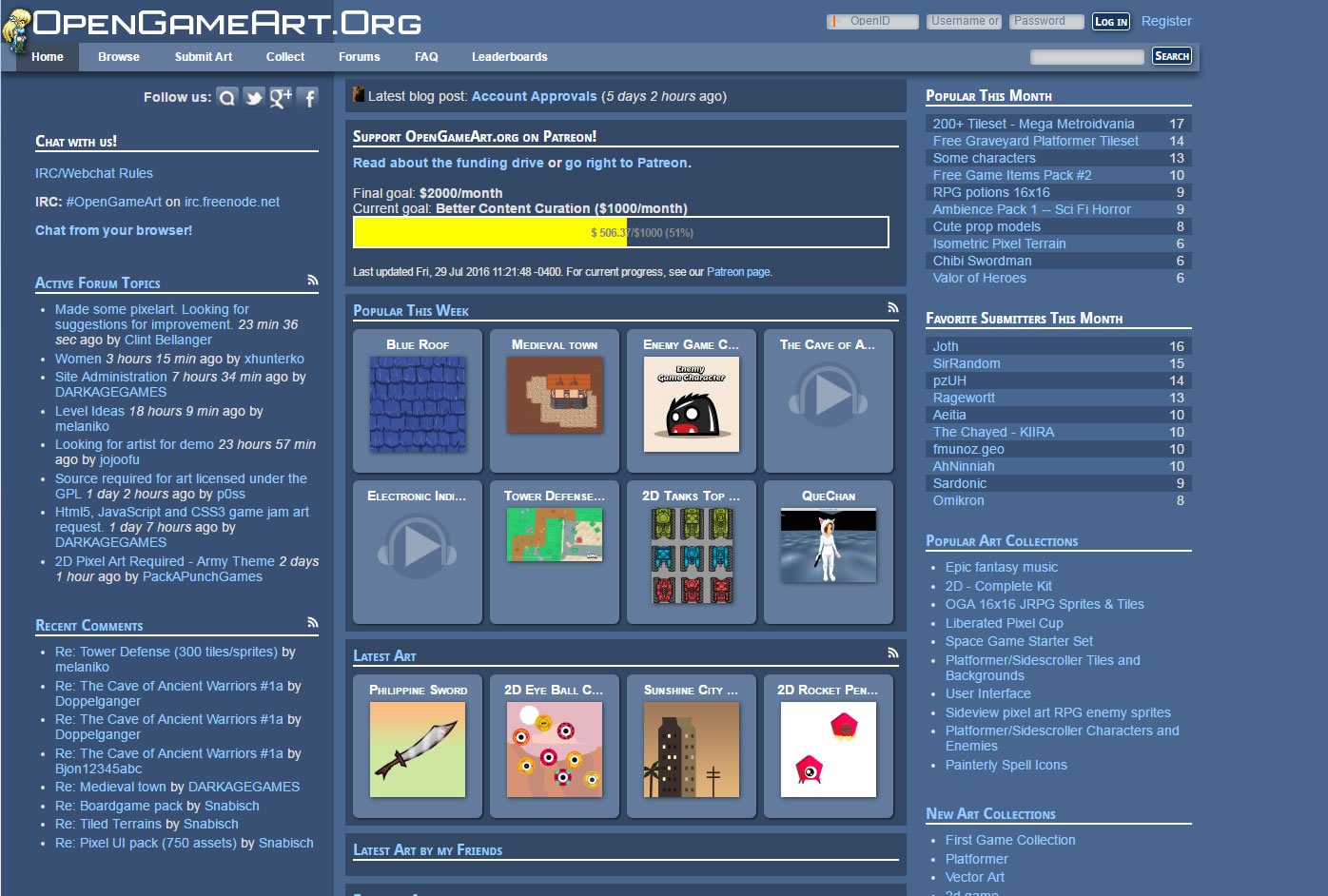Focus the Username input field
The width and height of the screenshot is (1328, 896).
[965, 21]
